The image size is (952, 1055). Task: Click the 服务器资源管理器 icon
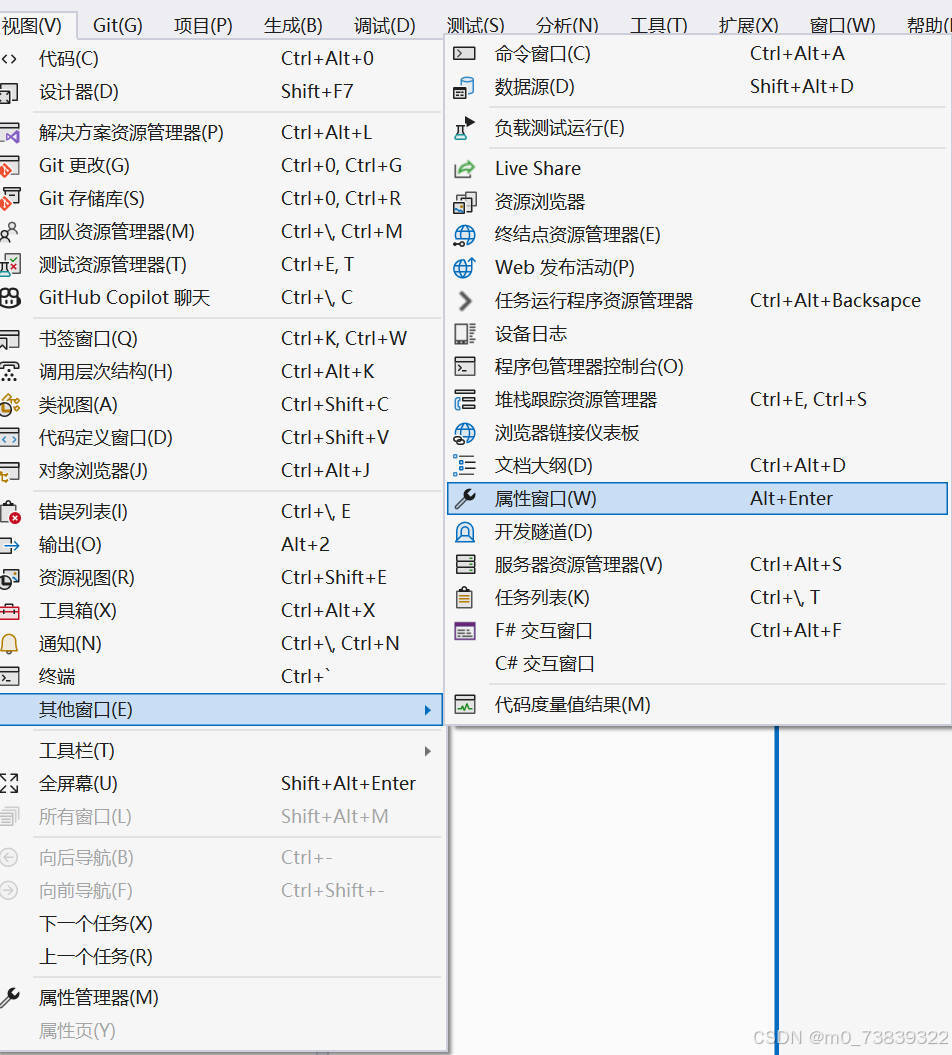(x=465, y=564)
